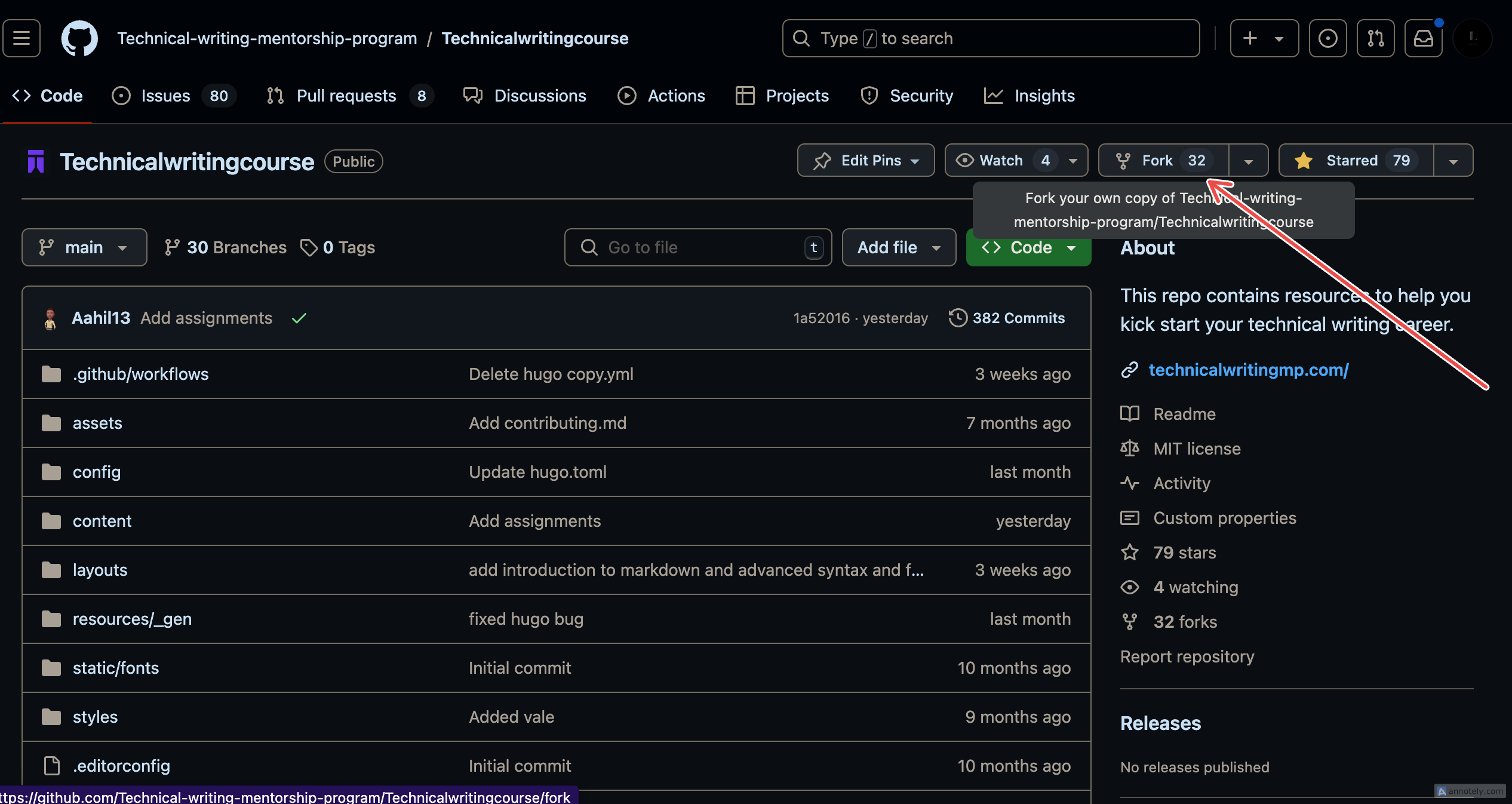Open the layouts folder
This screenshot has height=804, width=1512.
tap(100, 570)
